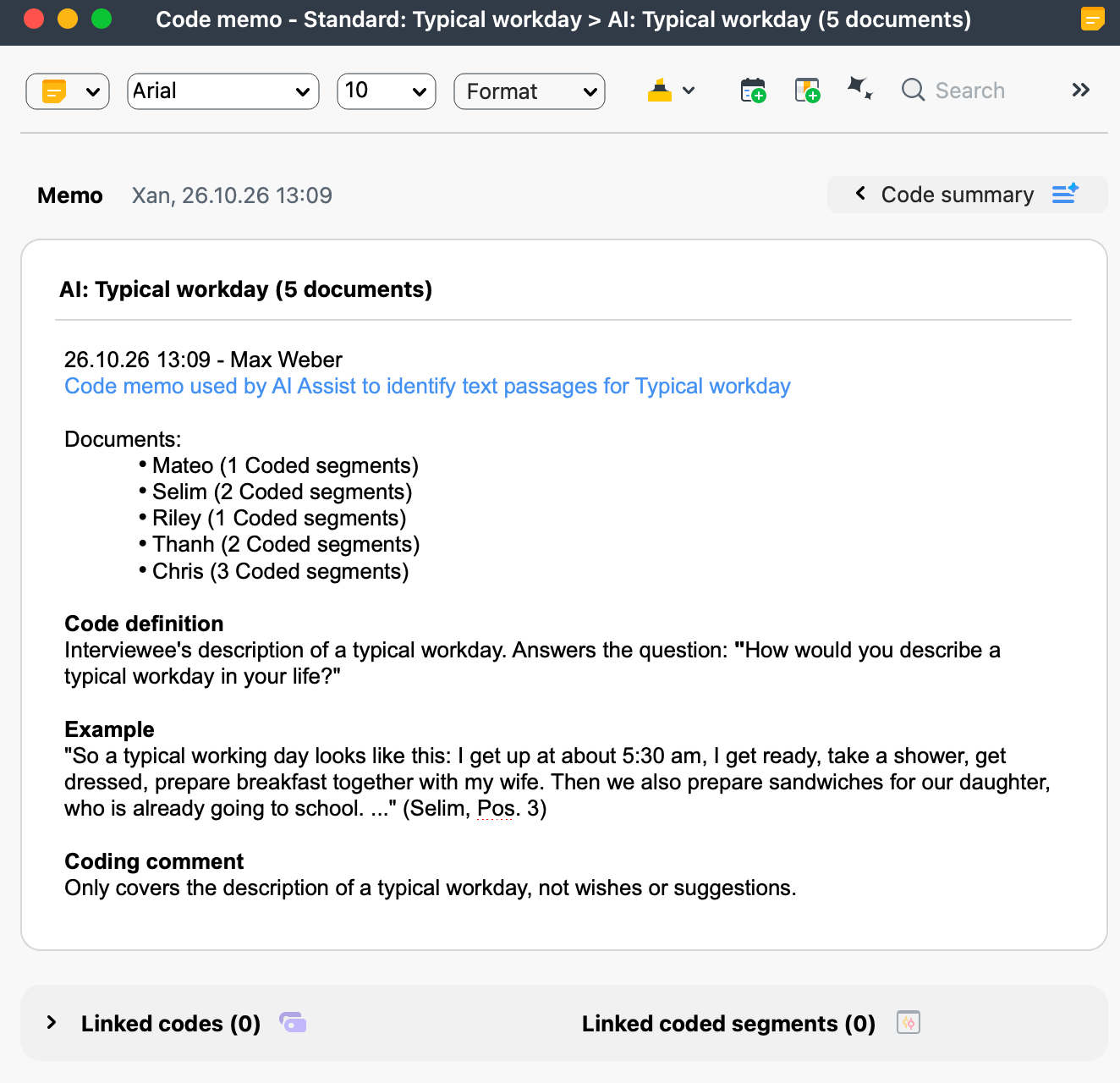Viewport: 1120px width, 1083px height.
Task: Click Chris (3 Coded segments) list item
Action: (281, 571)
